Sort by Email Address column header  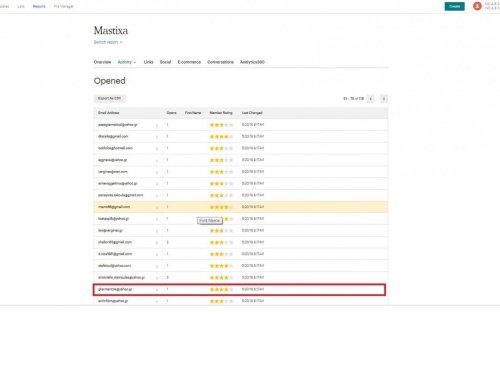tap(109, 113)
